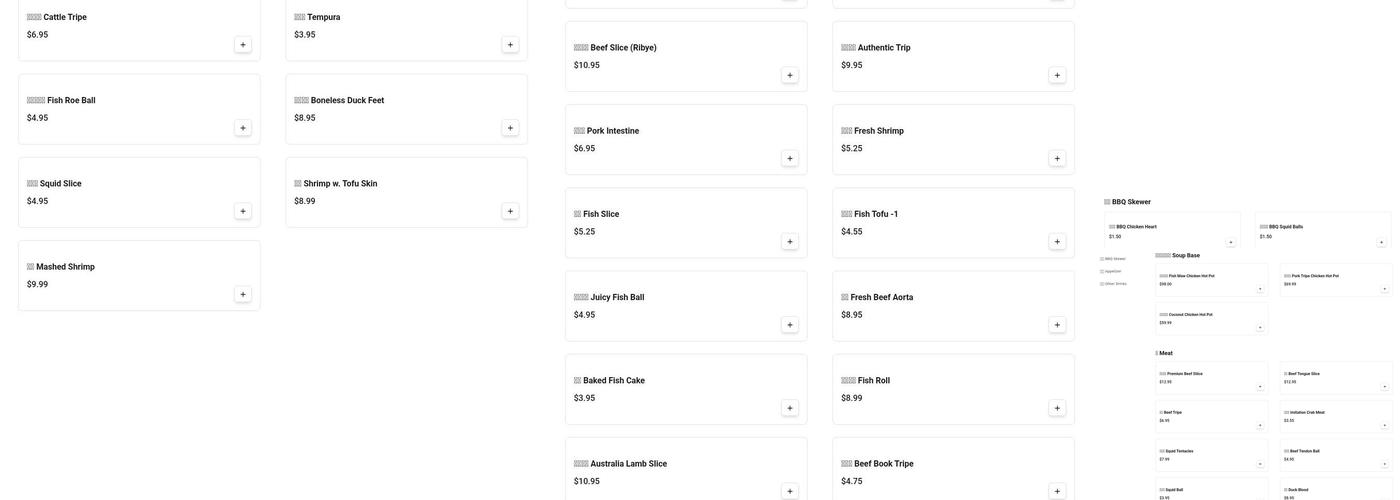
Task: Add Juicy Fish Ball to order
Action: click(x=790, y=325)
